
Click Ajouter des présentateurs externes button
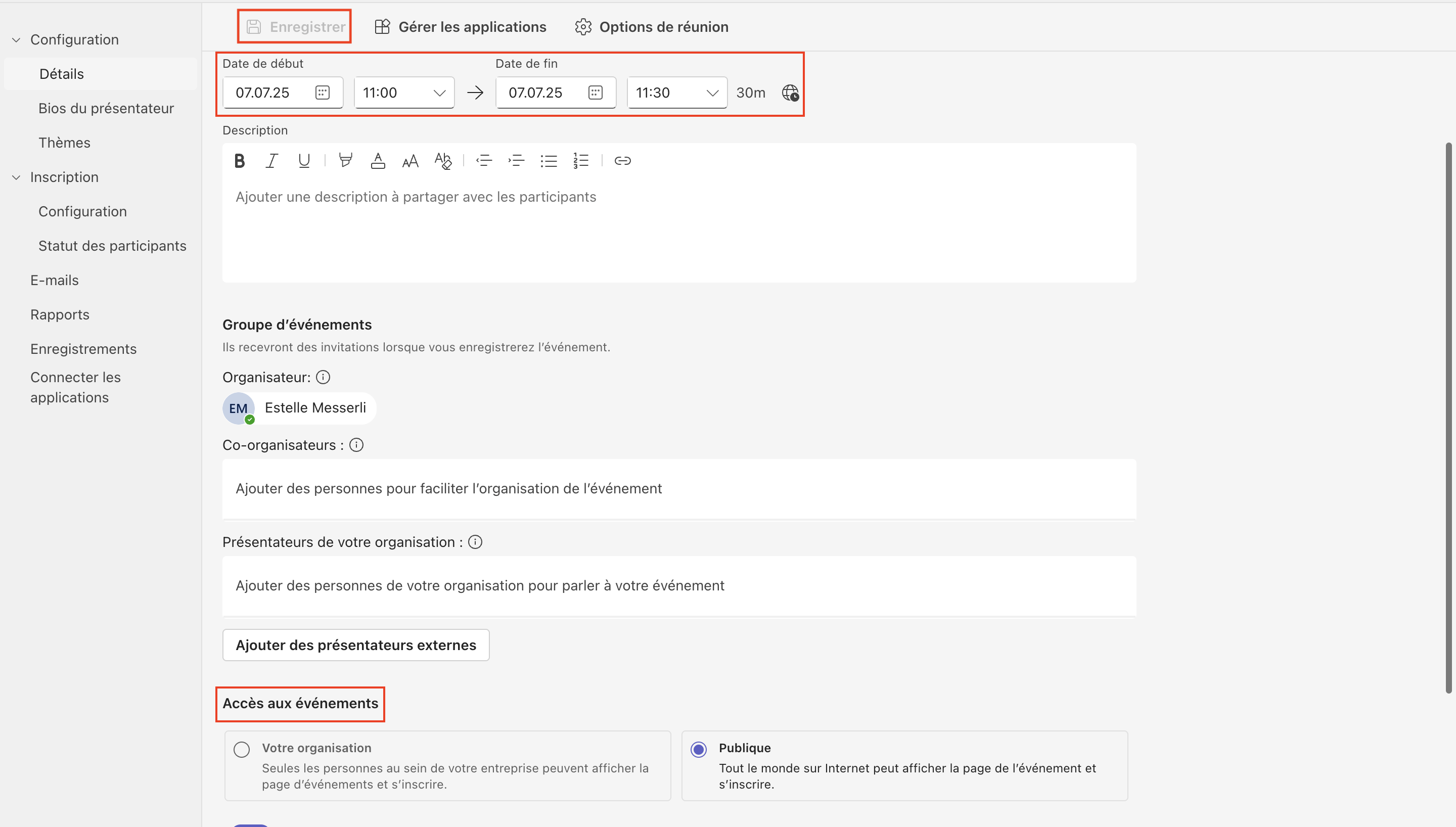coord(356,645)
